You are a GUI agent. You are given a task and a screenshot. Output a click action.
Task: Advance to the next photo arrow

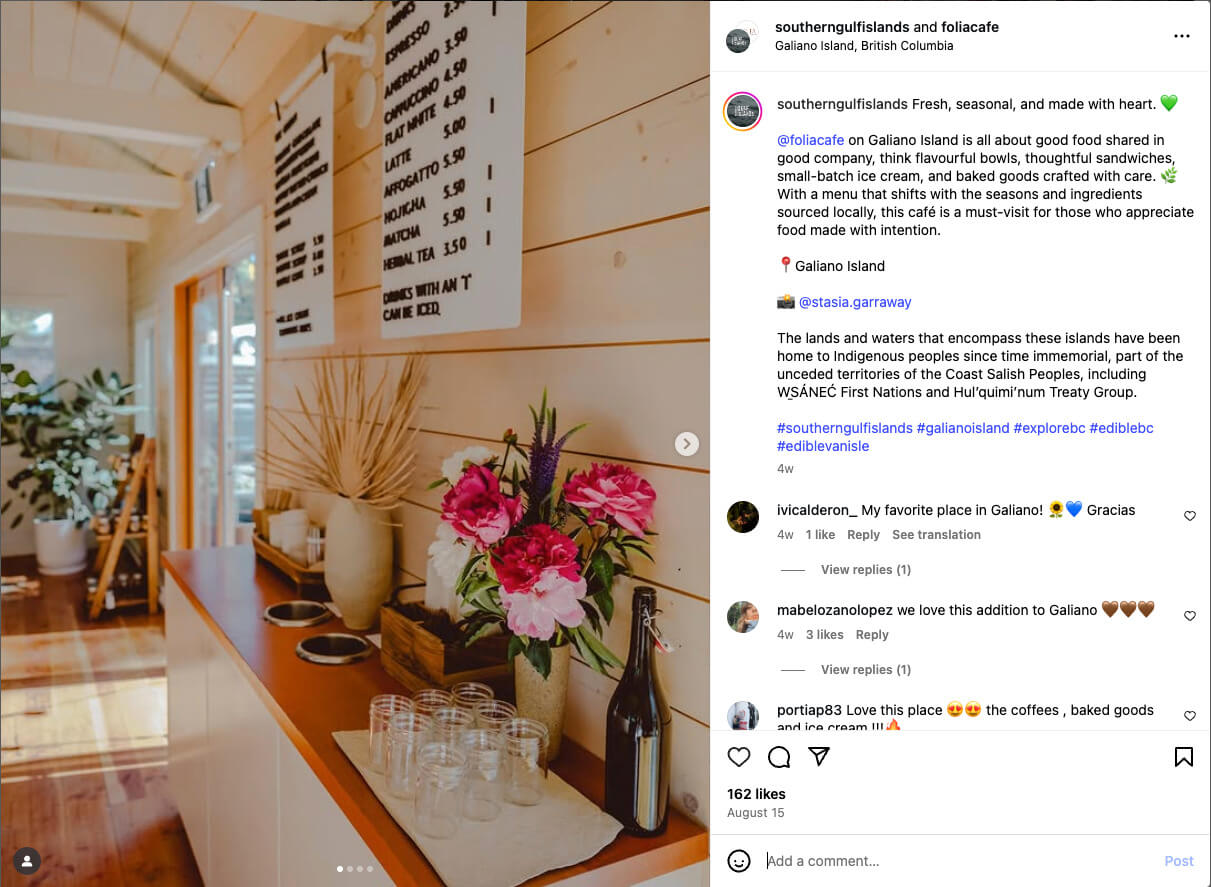point(686,443)
